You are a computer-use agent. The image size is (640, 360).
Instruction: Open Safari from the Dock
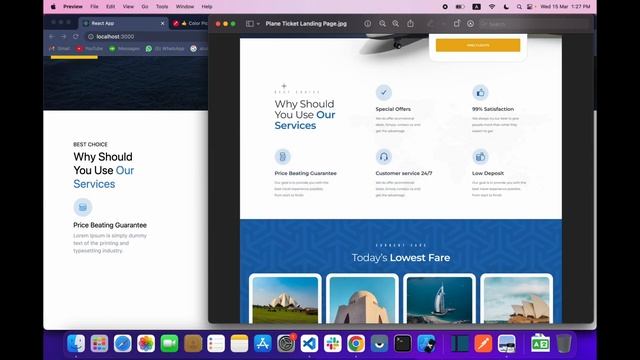tap(122, 343)
